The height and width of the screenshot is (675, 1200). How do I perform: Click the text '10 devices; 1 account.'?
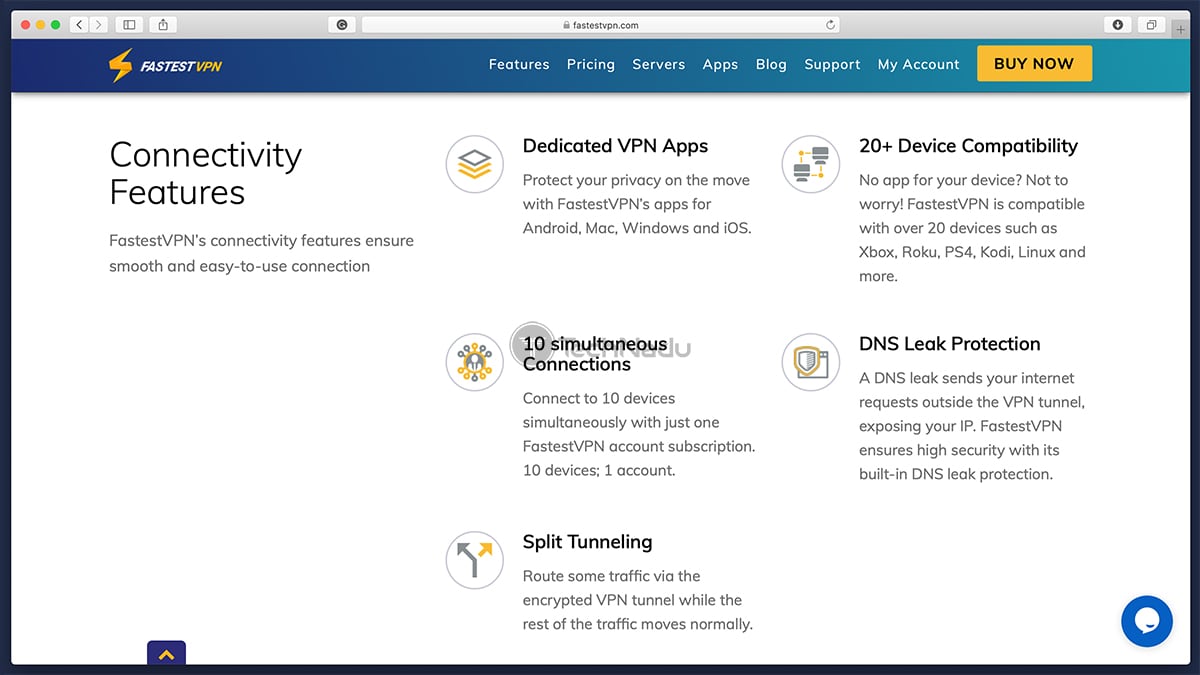599,470
